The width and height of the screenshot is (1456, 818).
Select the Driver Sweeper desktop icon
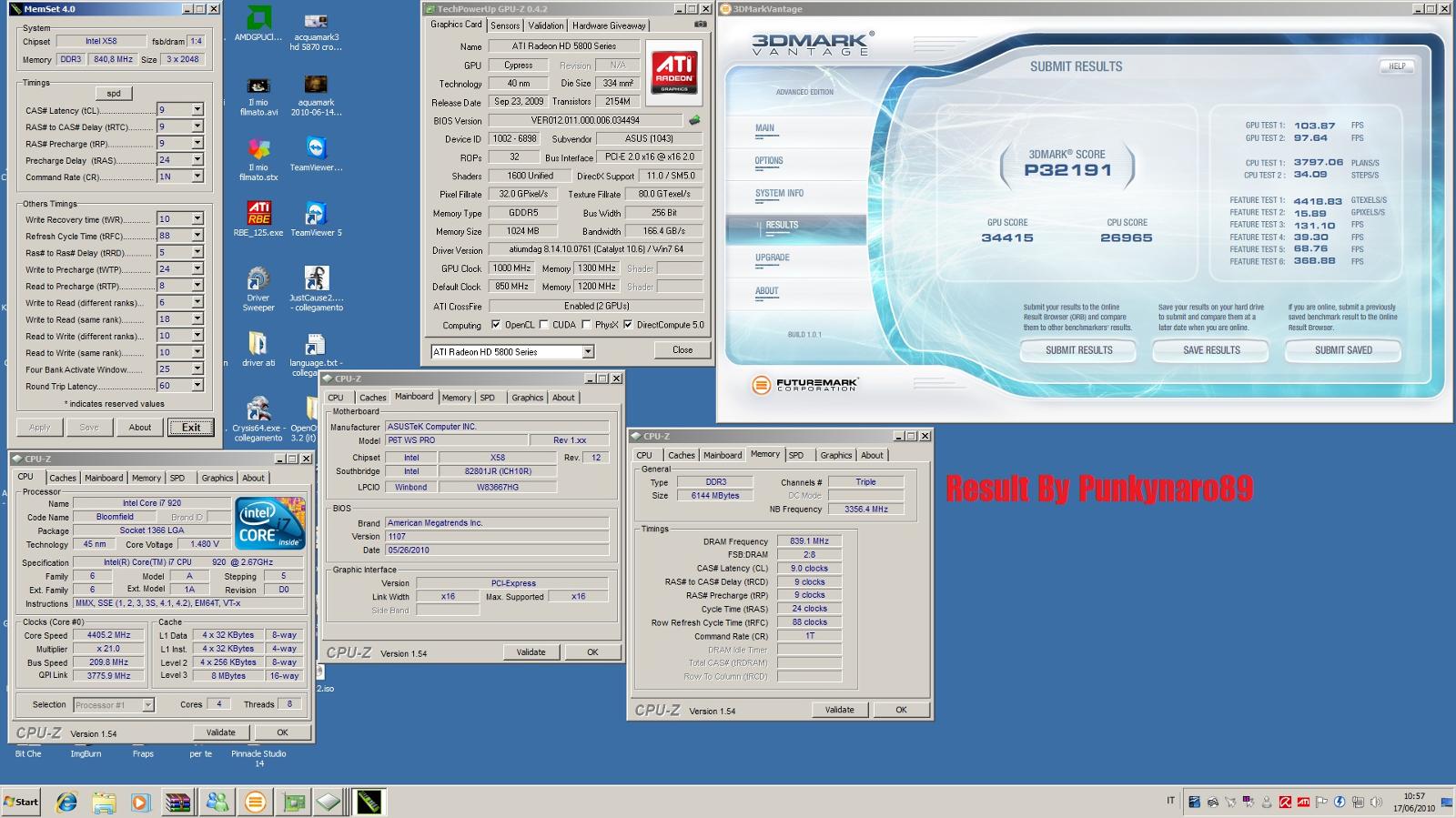[x=258, y=289]
